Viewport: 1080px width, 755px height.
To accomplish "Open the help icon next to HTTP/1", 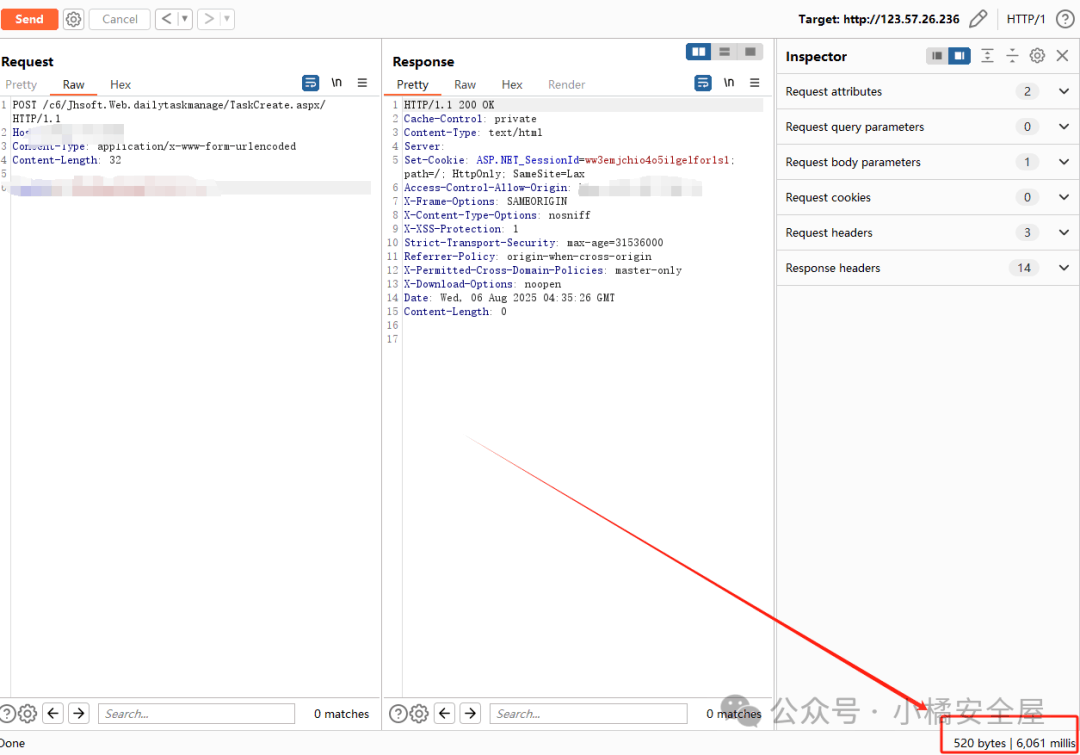I will click(x=1065, y=19).
